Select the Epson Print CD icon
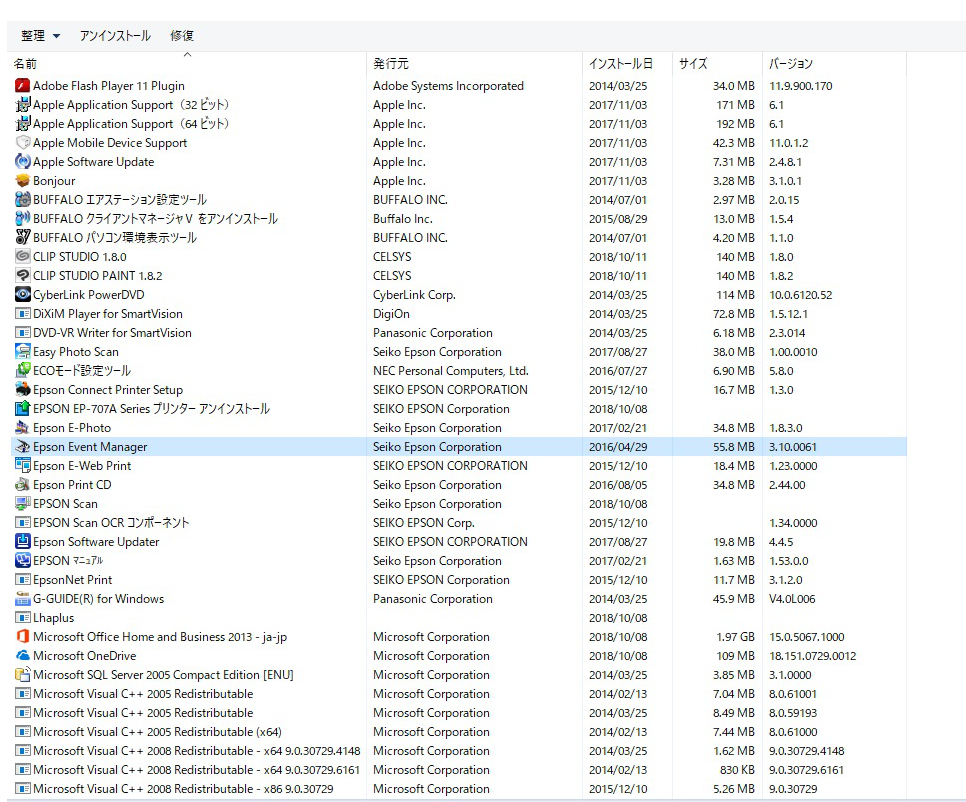The image size is (966, 802). tap(24, 485)
